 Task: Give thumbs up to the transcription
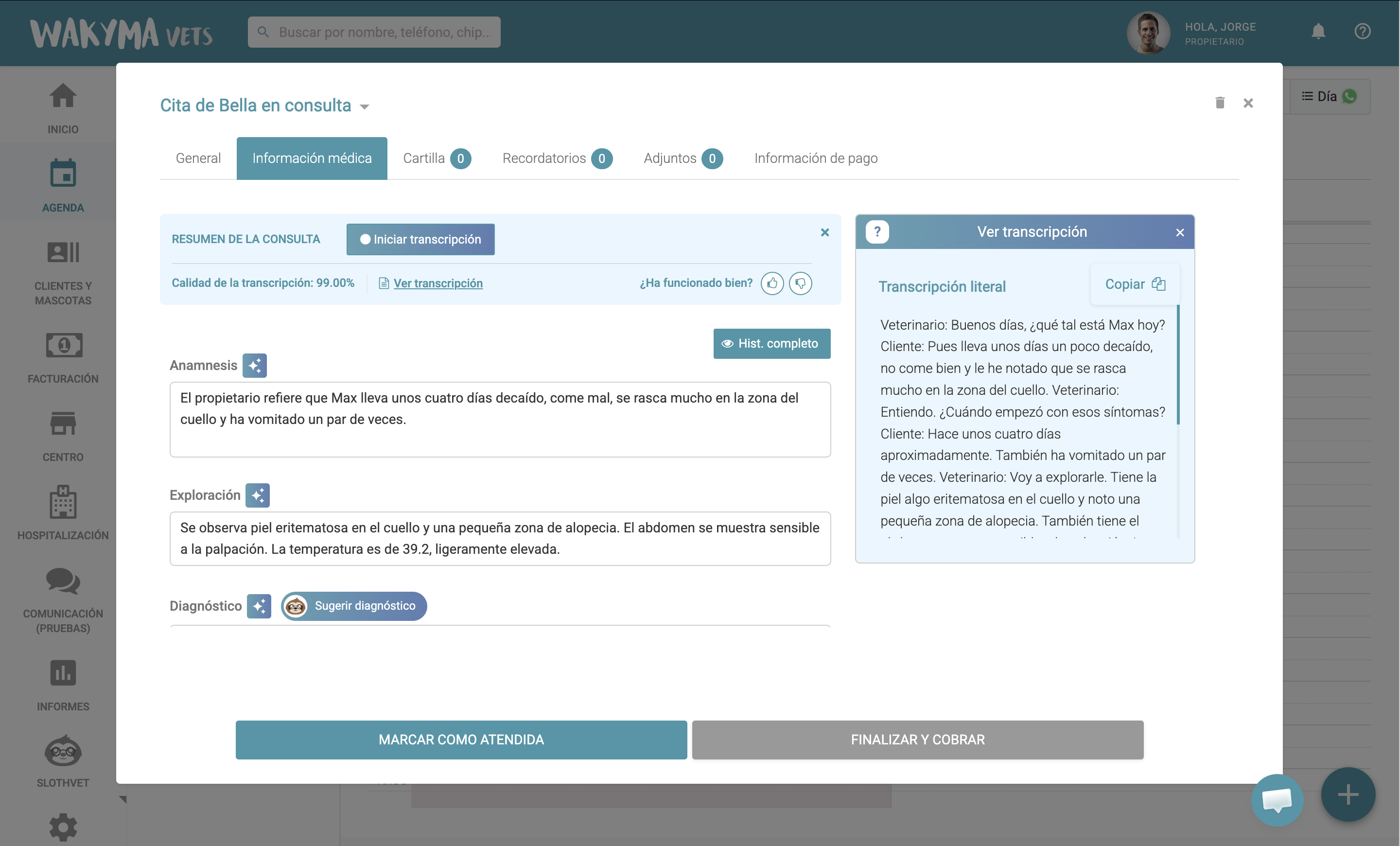pyautogui.click(x=772, y=283)
